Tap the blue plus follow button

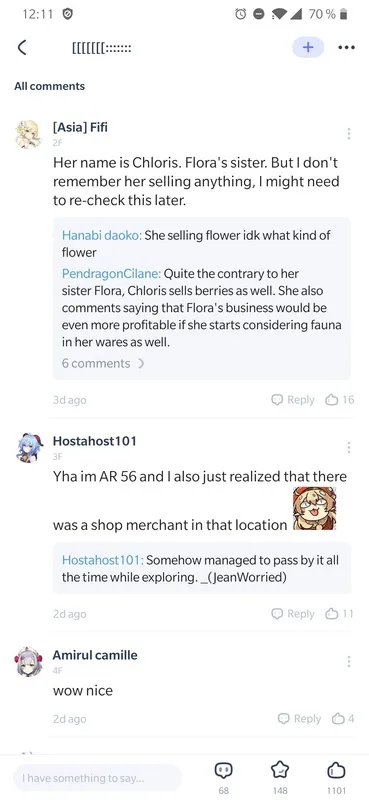308,47
